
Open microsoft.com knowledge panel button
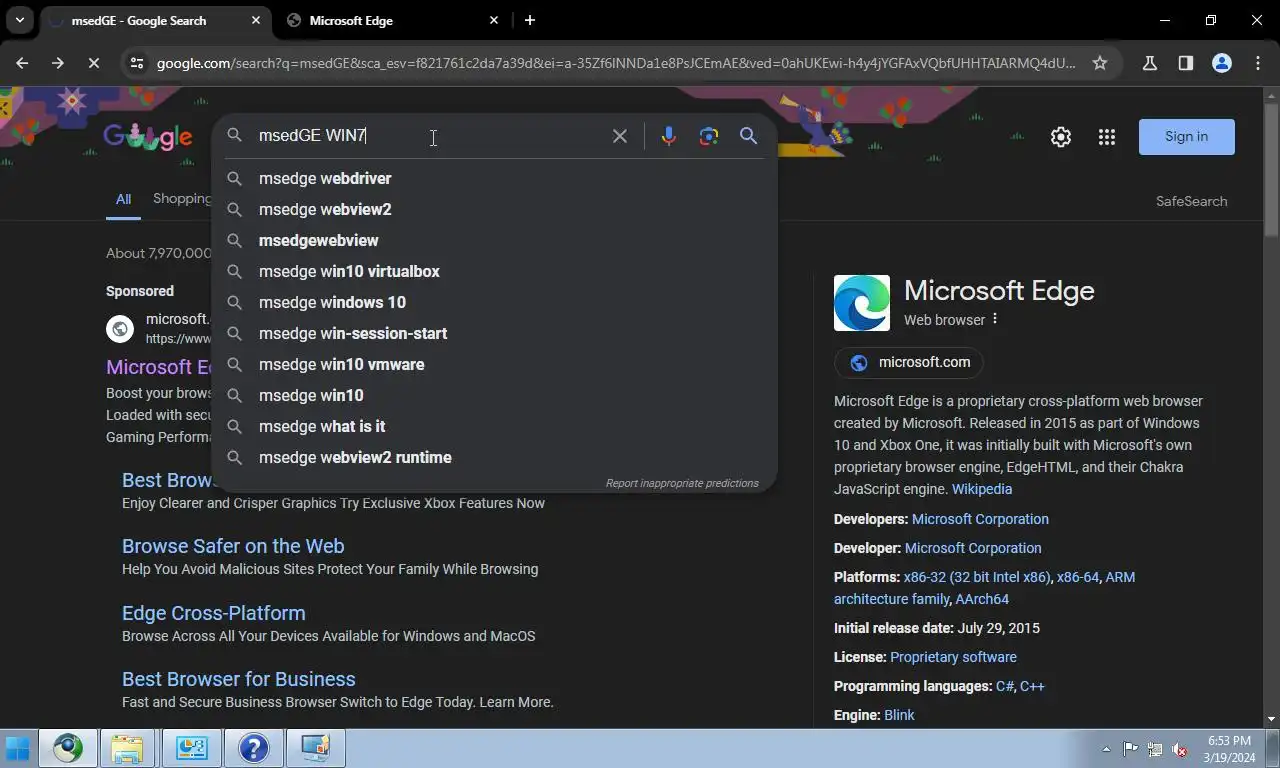(908, 362)
